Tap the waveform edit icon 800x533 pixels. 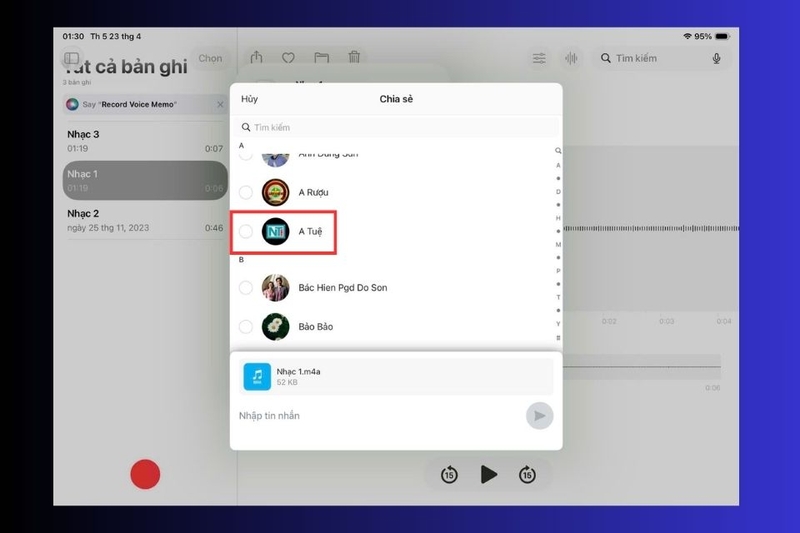click(x=571, y=58)
